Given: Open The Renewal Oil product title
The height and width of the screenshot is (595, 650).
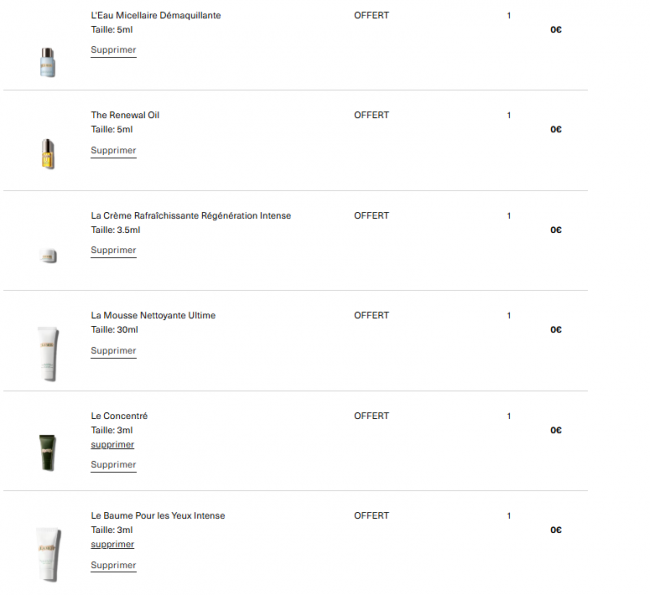Looking at the screenshot, I should (x=125, y=115).
